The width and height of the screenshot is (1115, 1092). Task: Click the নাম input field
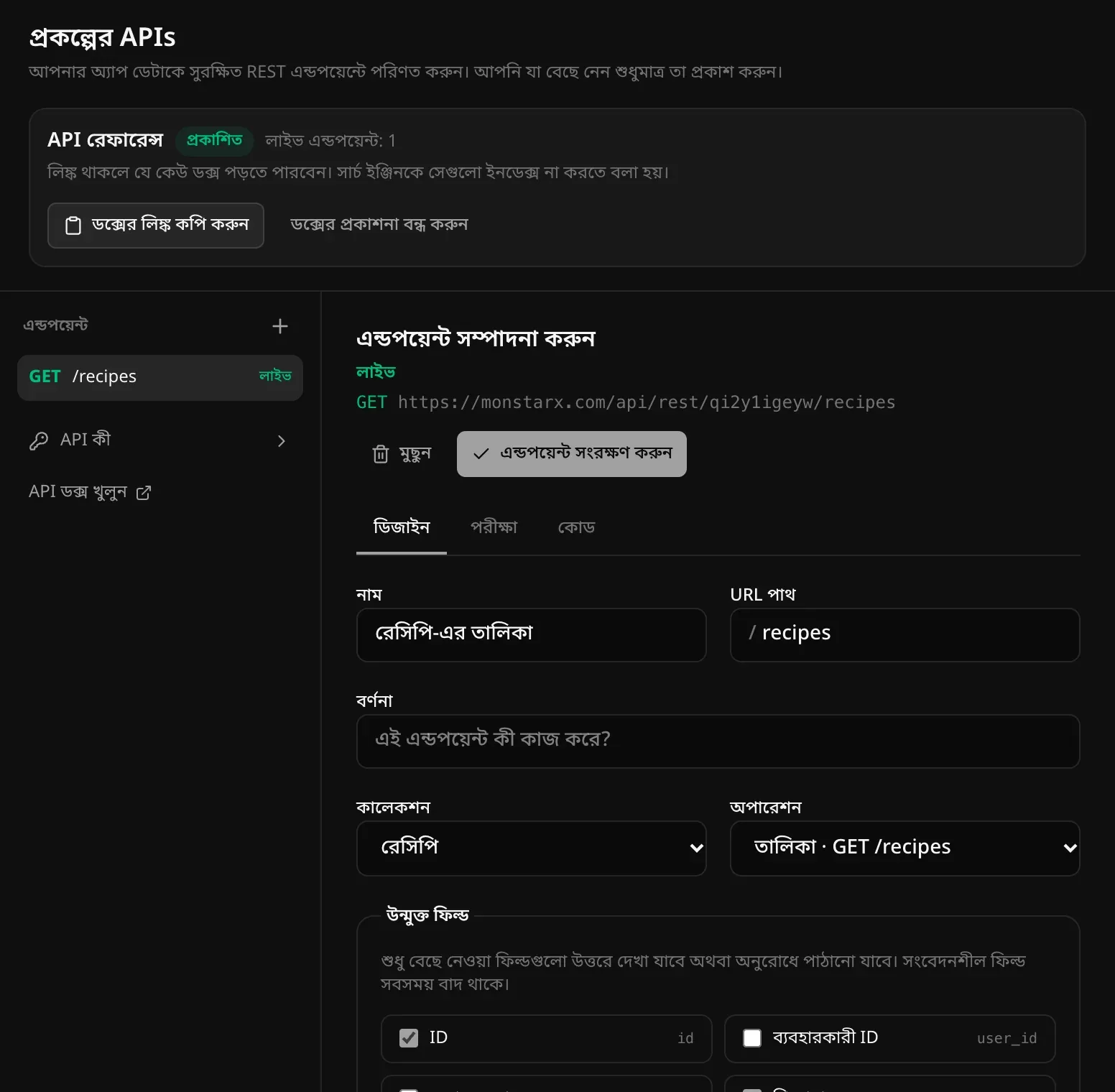point(532,635)
